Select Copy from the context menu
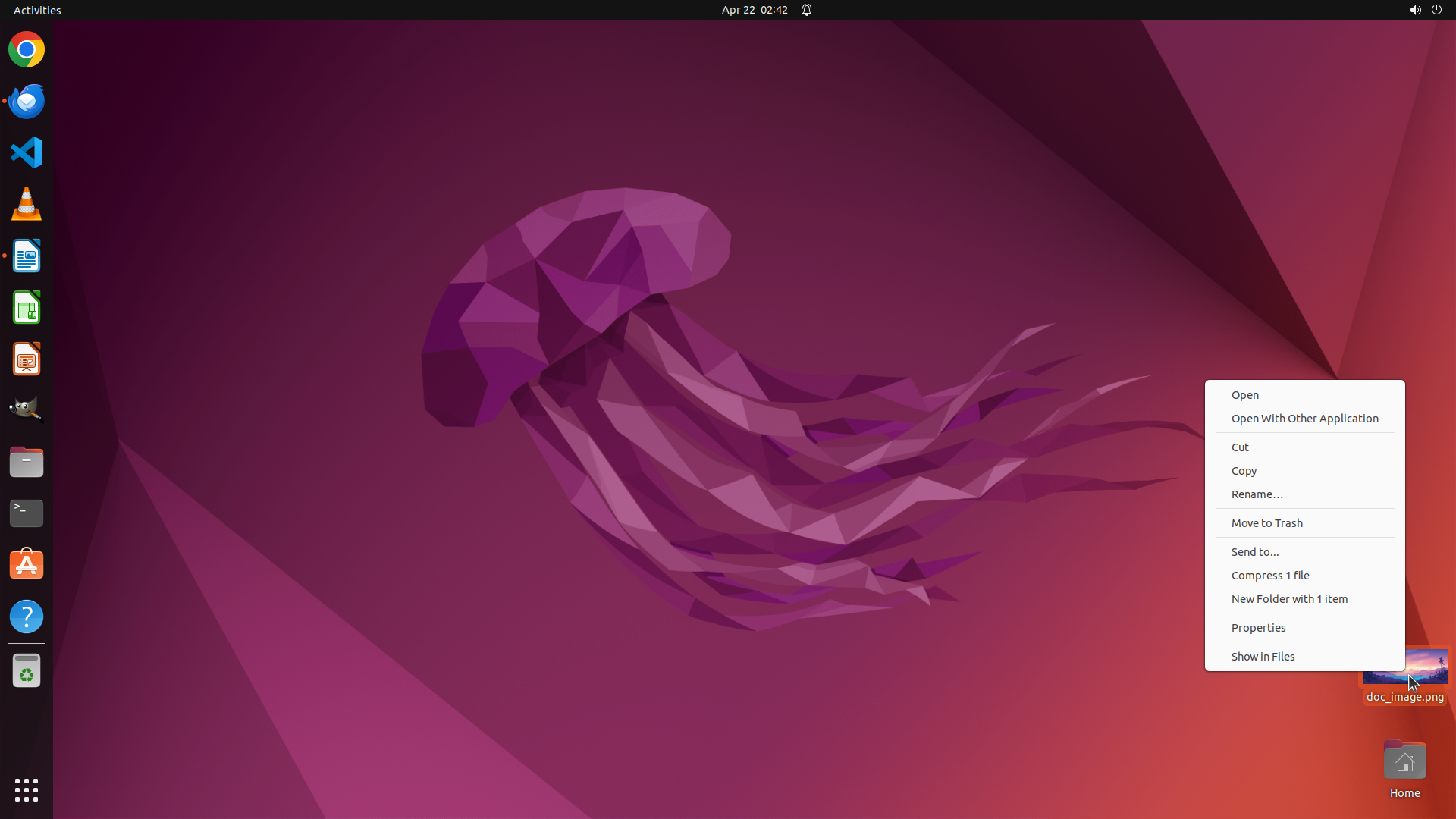The image size is (1456, 819). click(1244, 471)
